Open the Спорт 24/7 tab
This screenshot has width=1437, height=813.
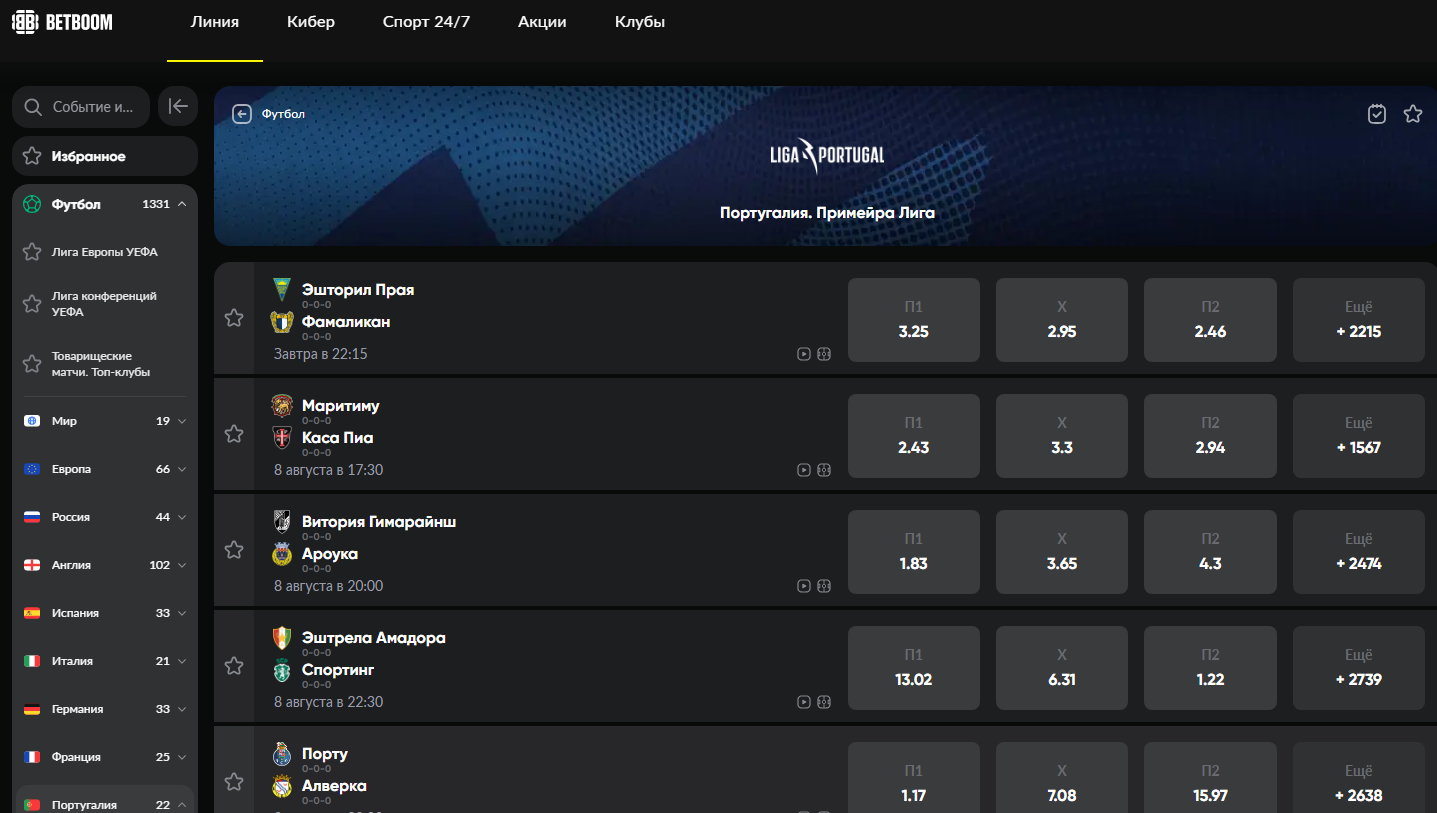tap(426, 22)
